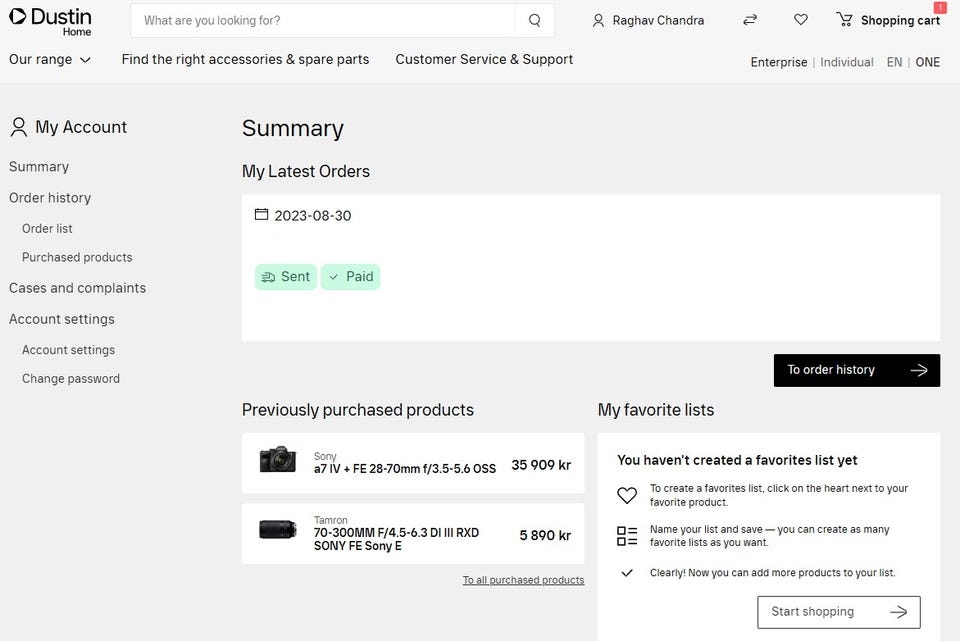960x641 pixels.
Task: Open Account settings section in sidebar
Action: [x=62, y=319]
